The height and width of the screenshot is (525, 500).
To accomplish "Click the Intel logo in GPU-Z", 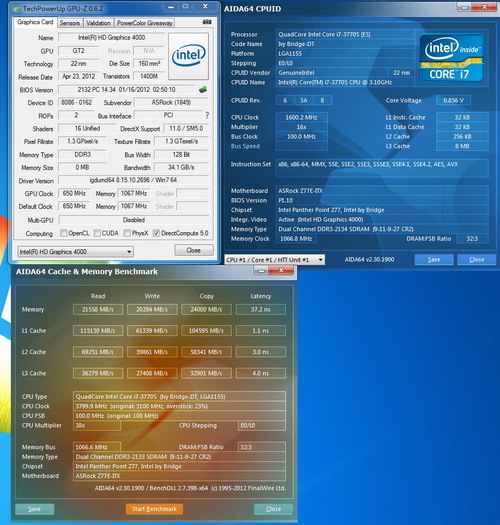I will pos(188,56).
